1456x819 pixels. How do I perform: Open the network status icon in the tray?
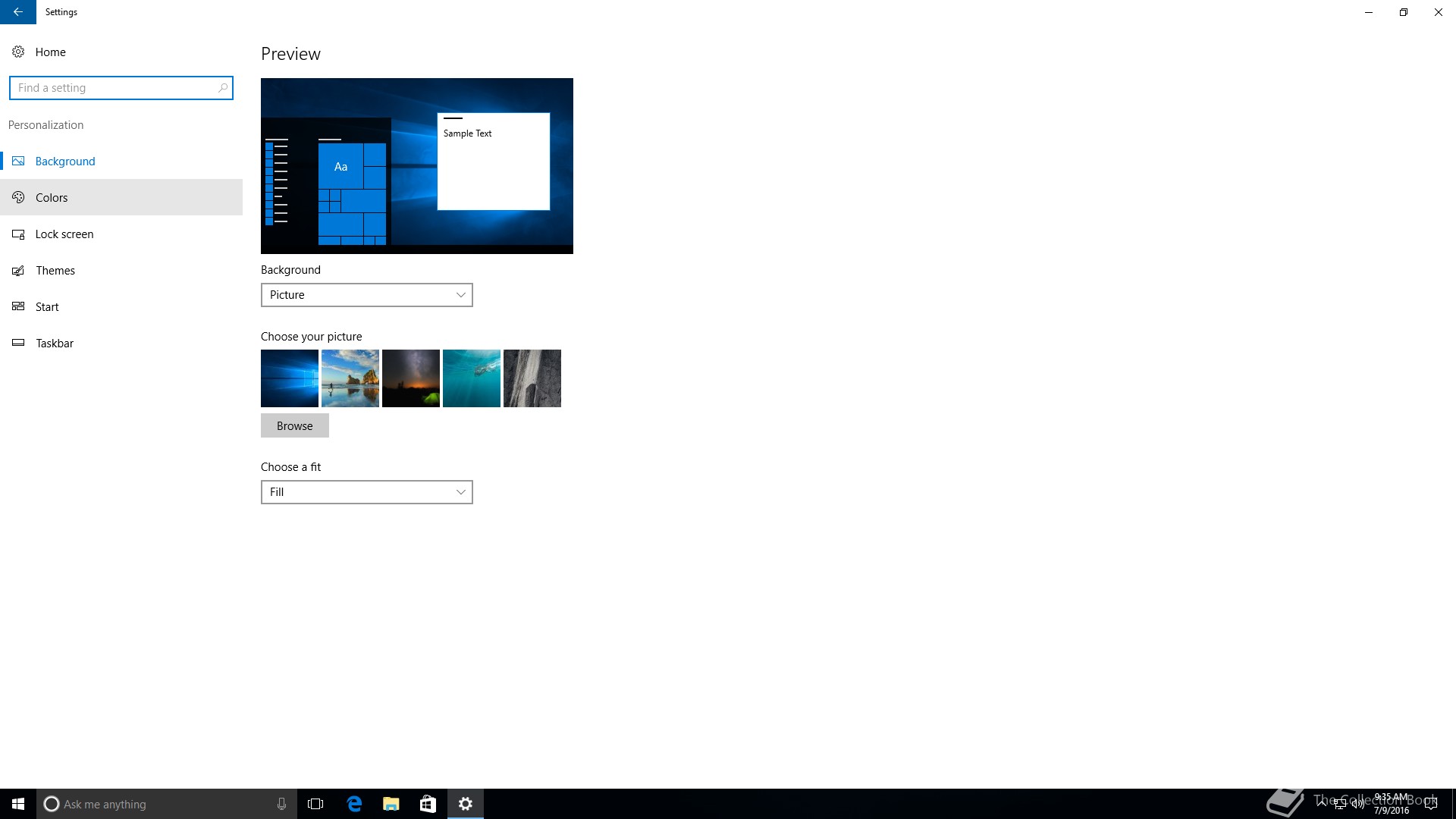coord(1340,804)
